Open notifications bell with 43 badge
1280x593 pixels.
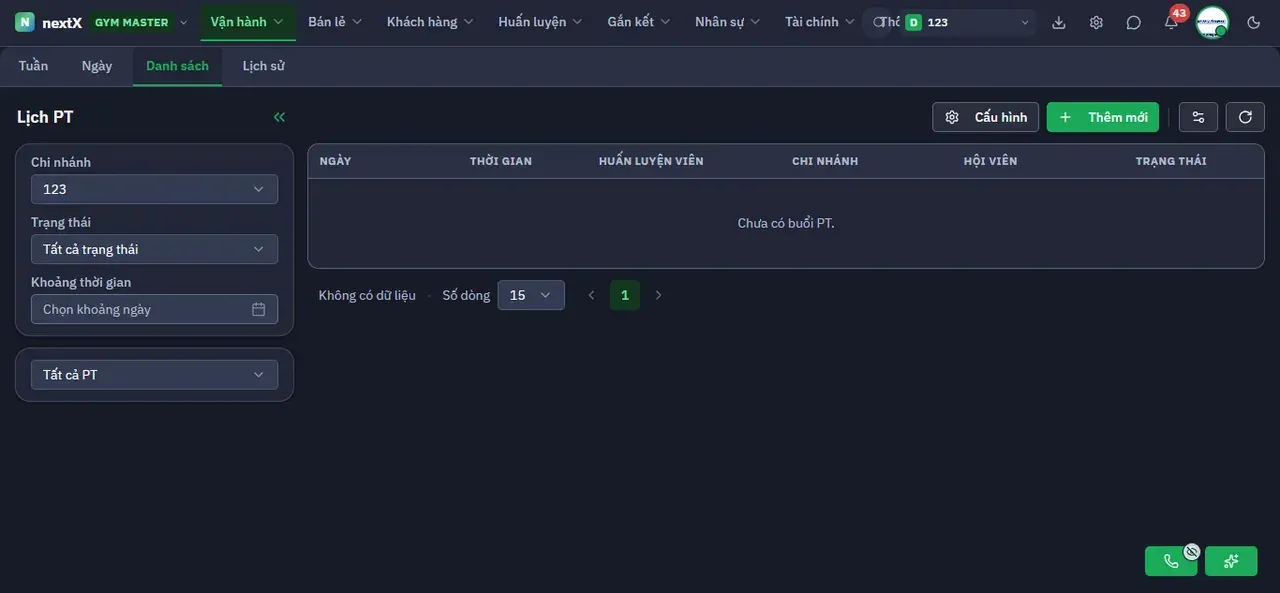click(x=1171, y=22)
